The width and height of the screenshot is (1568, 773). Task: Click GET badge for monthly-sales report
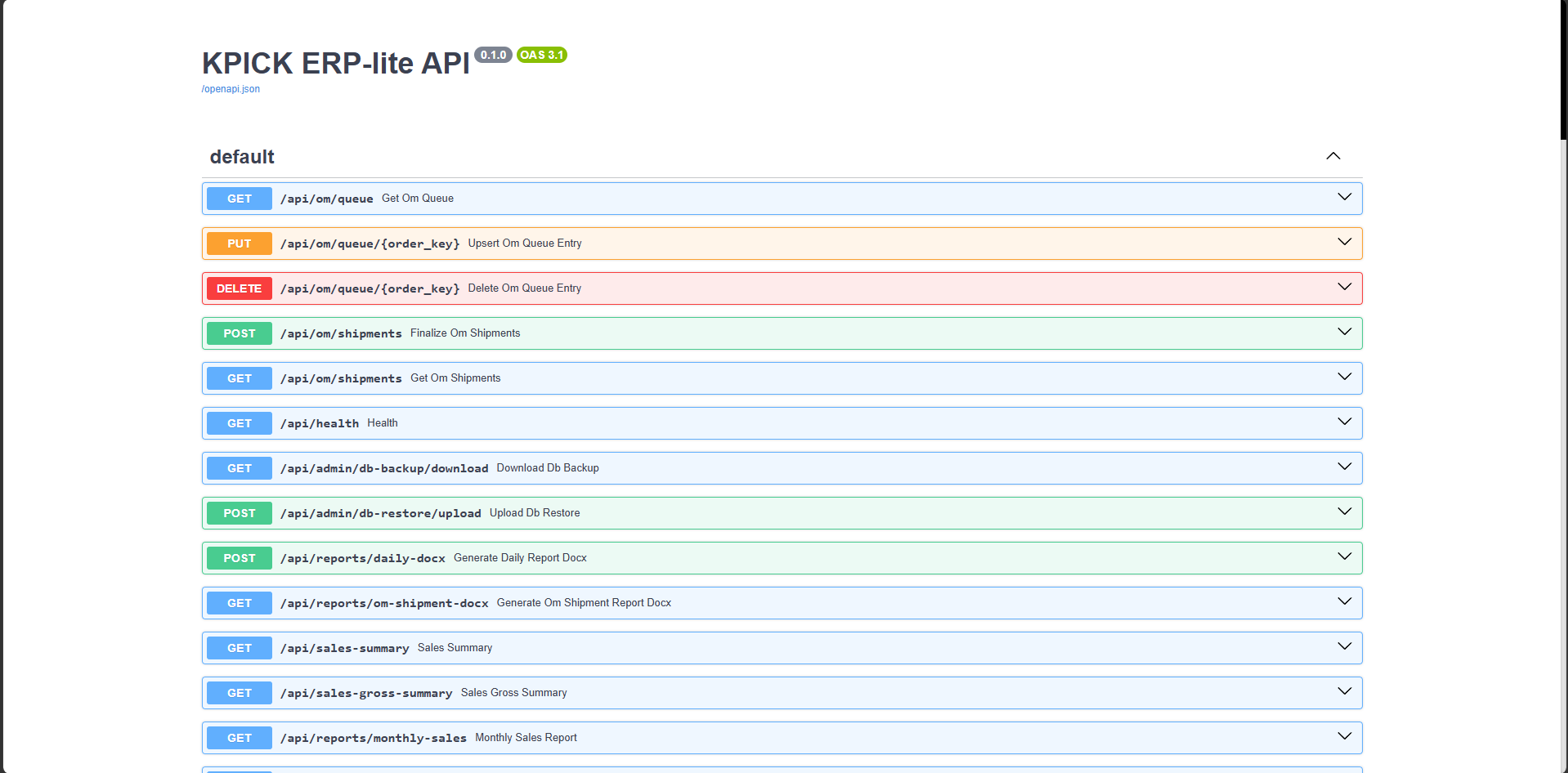[240, 738]
